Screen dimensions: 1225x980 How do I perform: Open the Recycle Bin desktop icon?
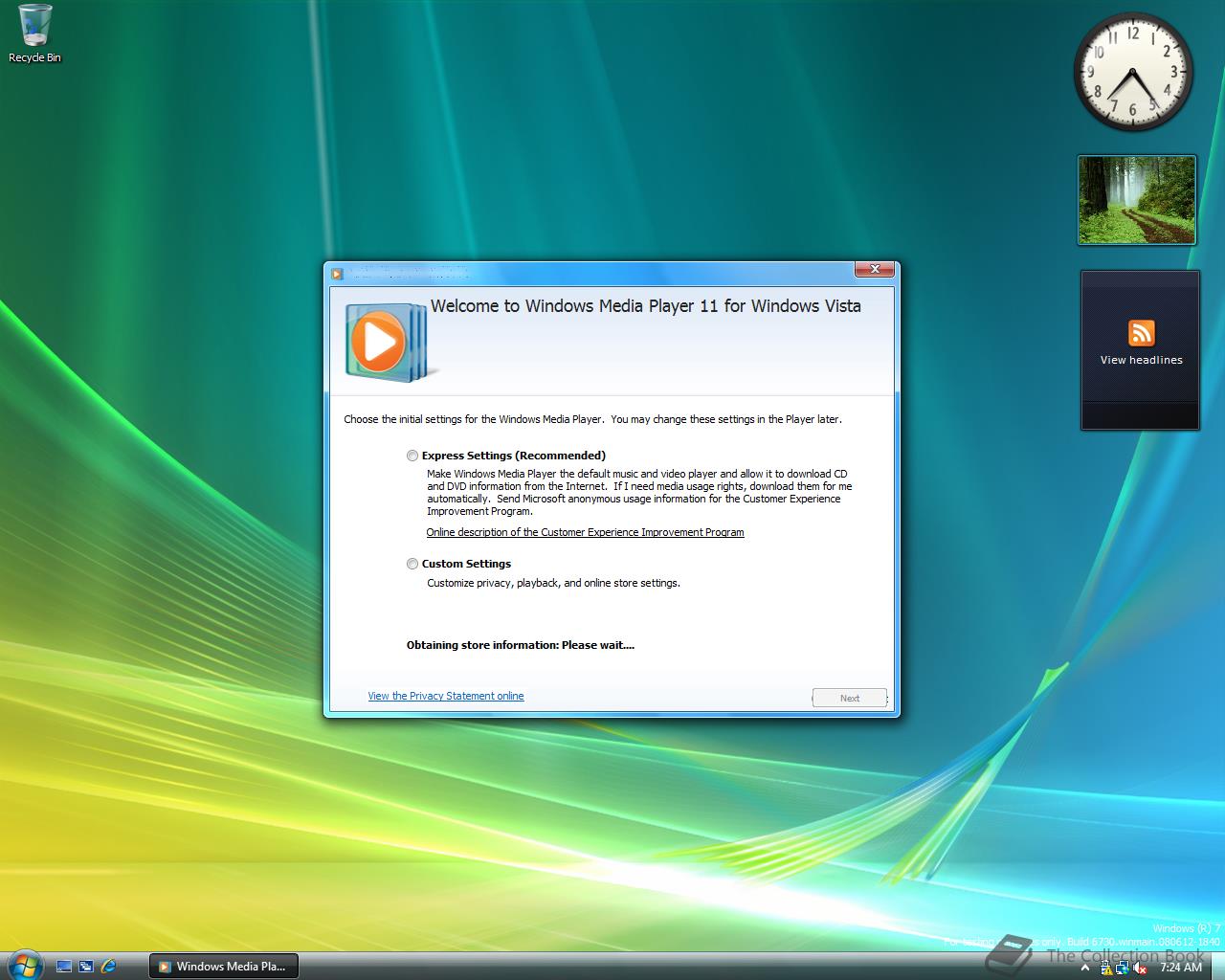[34, 33]
